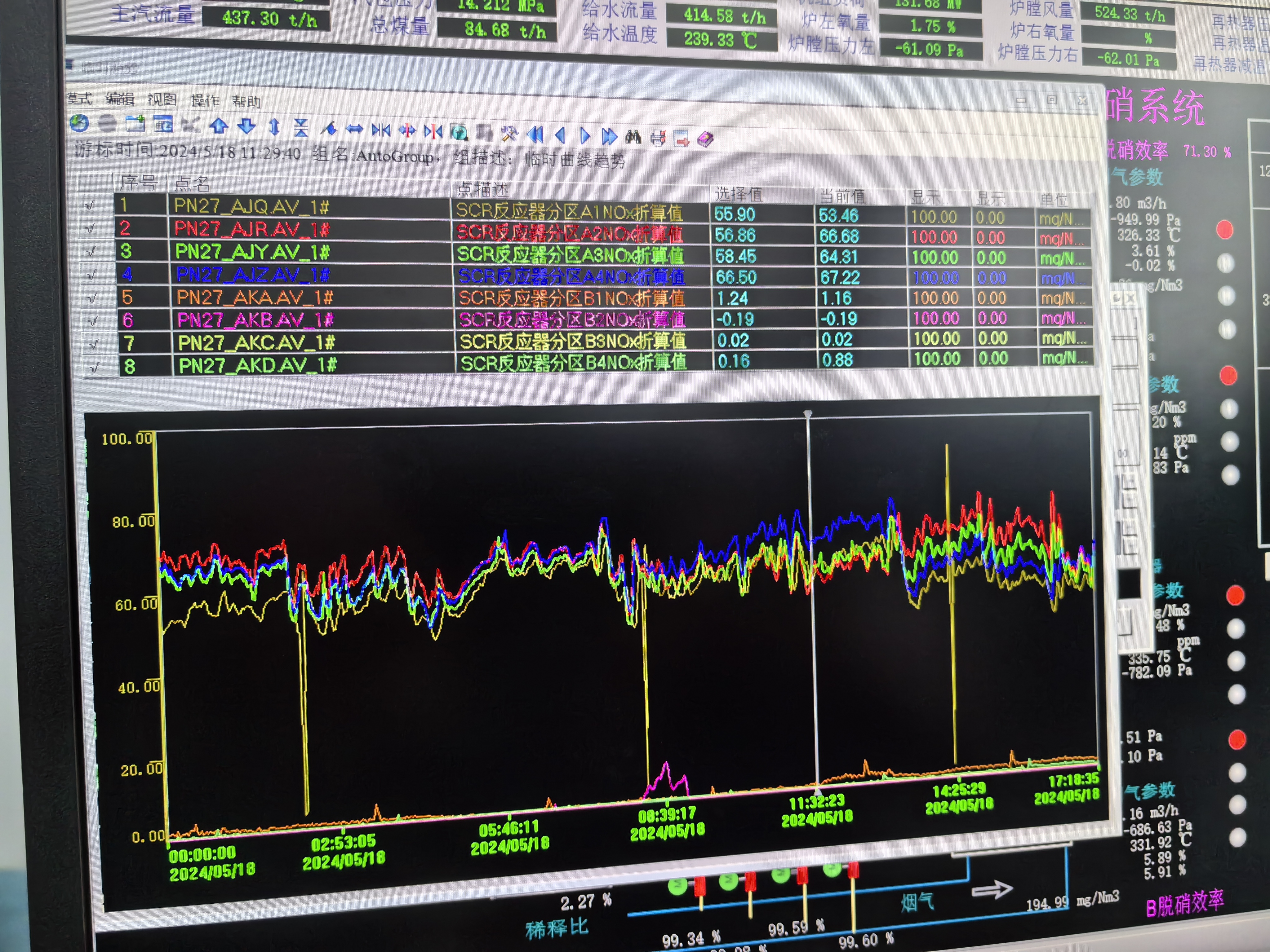Click the 当前值 column header
The height and width of the screenshot is (952, 1270).
point(842,196)
